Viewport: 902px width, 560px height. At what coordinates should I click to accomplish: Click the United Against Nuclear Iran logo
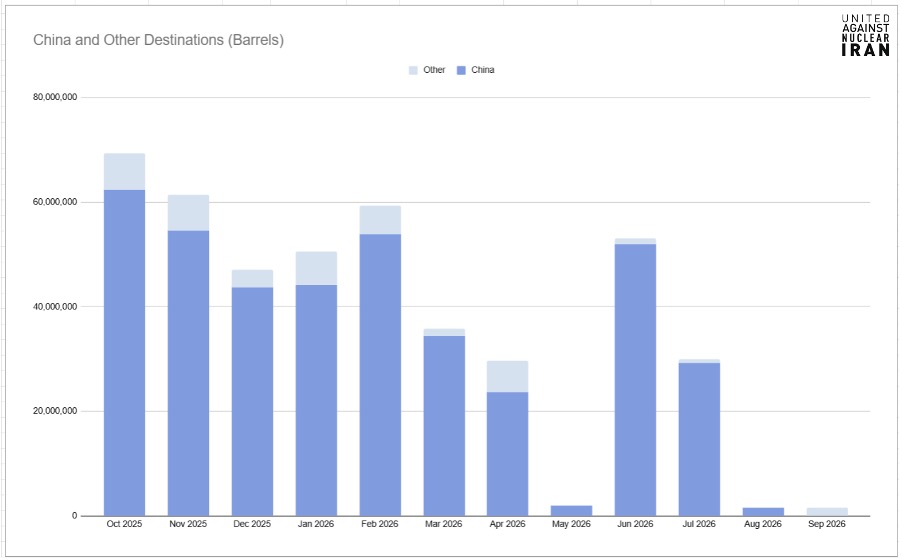point(865,35)
